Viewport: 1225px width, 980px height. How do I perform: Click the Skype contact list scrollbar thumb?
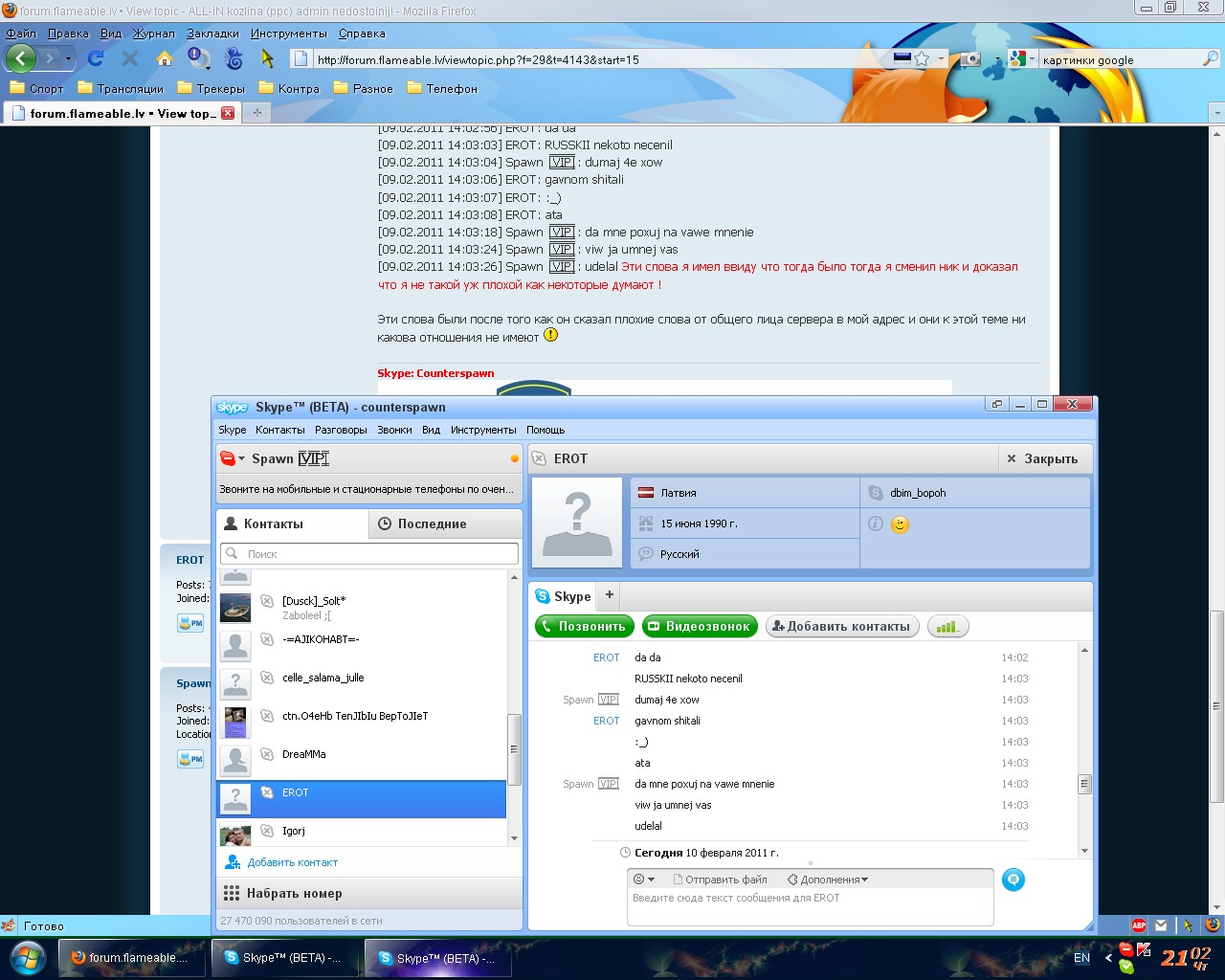[x=514, y=749]
